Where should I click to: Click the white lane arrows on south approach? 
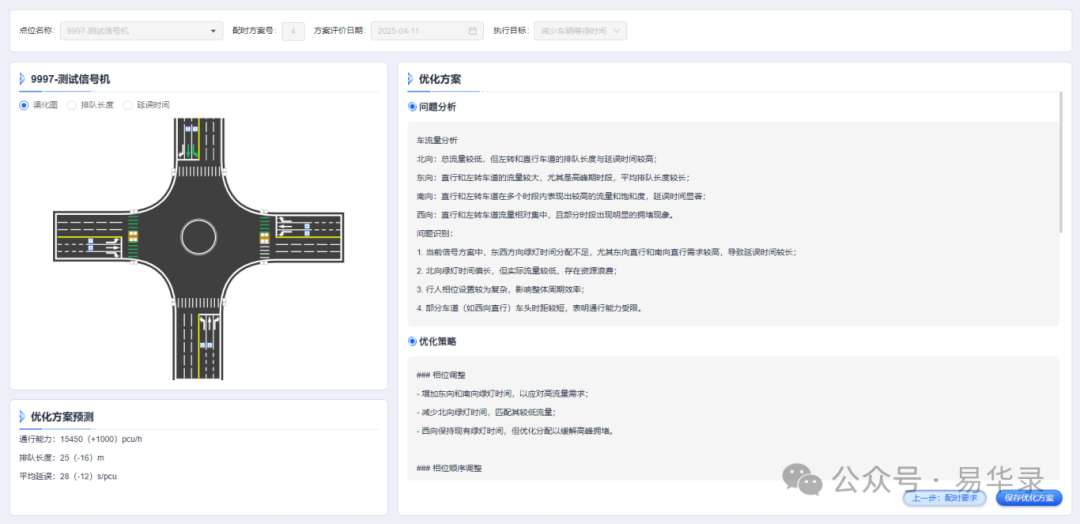coord(210,323)
